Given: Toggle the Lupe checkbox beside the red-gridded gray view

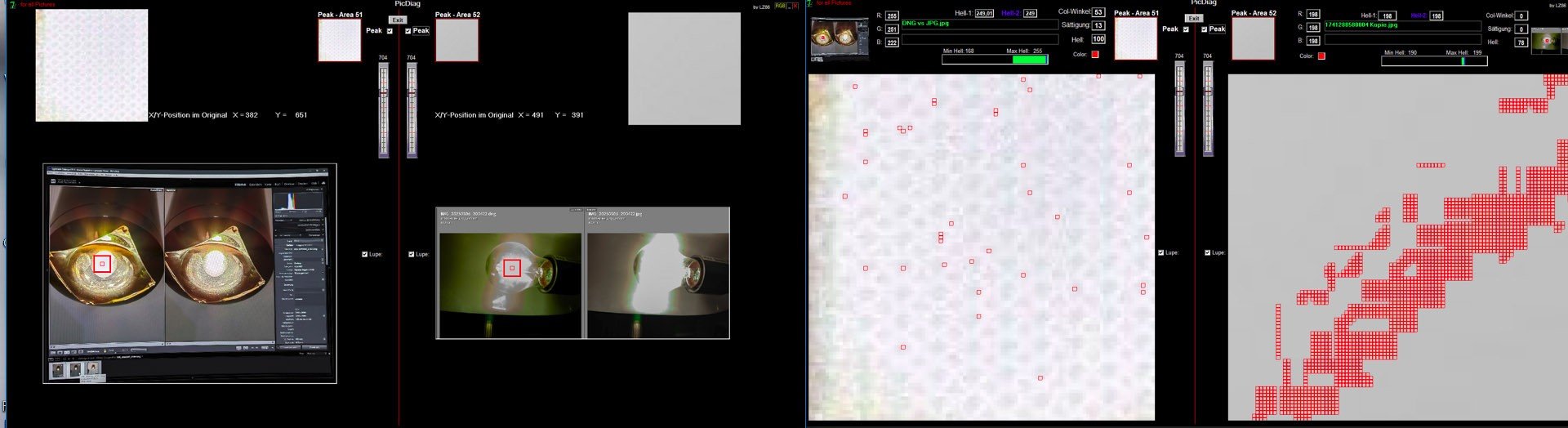Looking at the screenshot, I should click(1208, 252).
